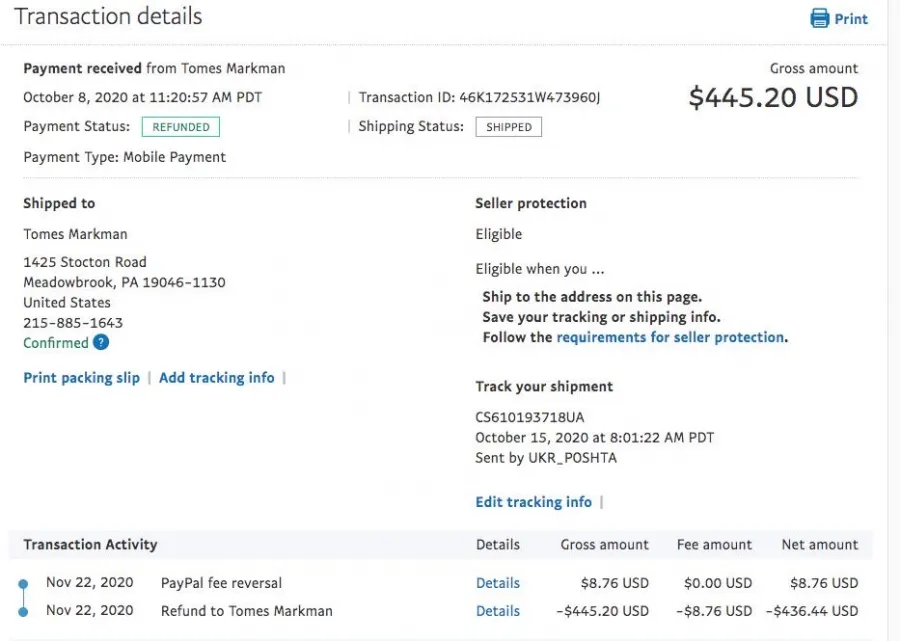Image resolution: width=900 pixels, height=641 pixels.
Task: Click the Confirmed address status text
Action: [56, 343]
